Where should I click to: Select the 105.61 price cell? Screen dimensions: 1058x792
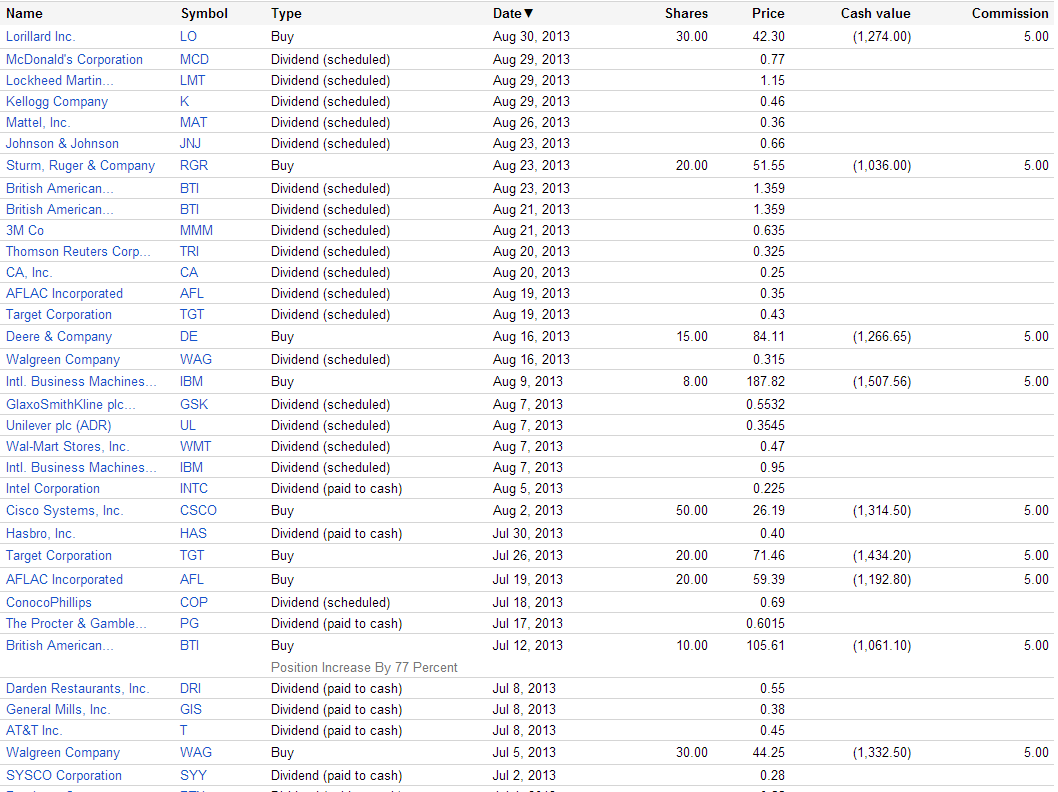[765, 645]
